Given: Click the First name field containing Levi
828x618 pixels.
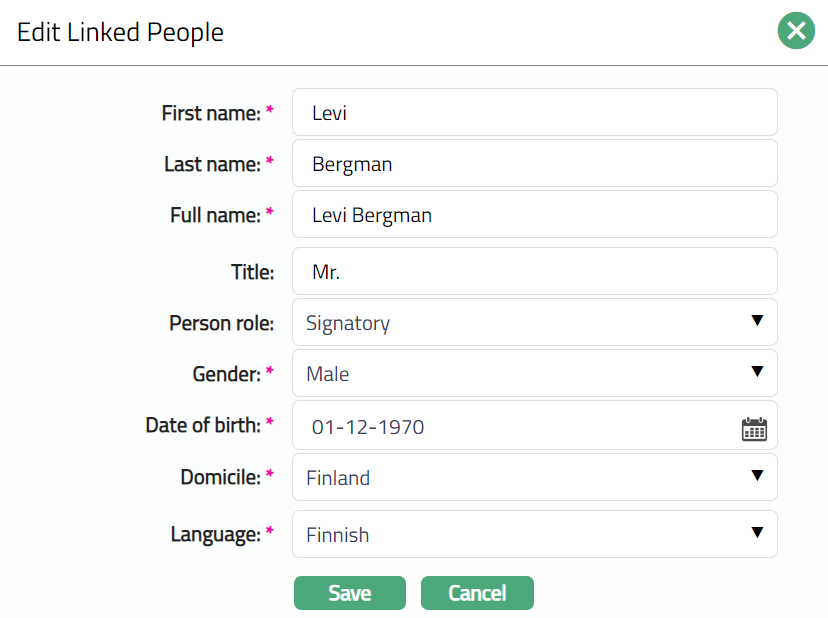Looking at the screenshot, I should tap(534, 113).
